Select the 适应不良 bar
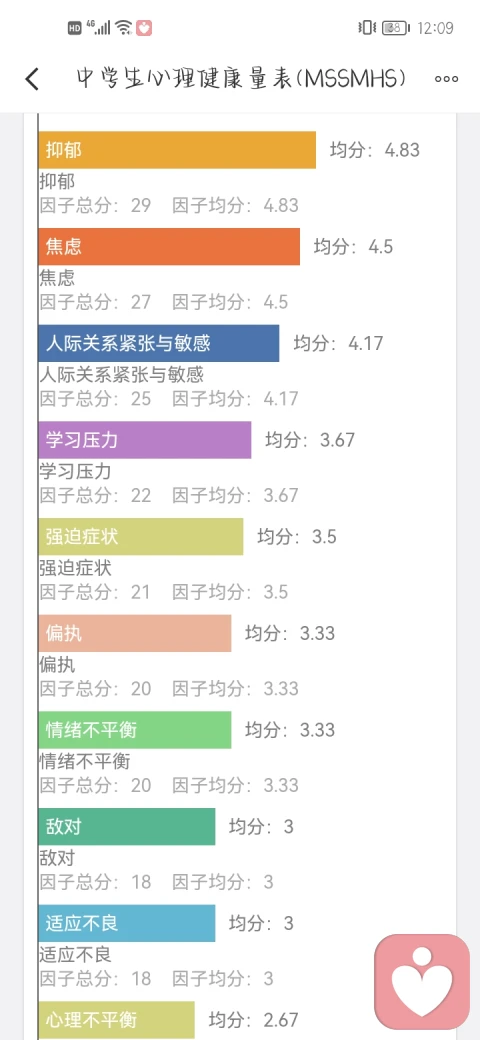This screenshot has height=1040, width=480. 127,923
